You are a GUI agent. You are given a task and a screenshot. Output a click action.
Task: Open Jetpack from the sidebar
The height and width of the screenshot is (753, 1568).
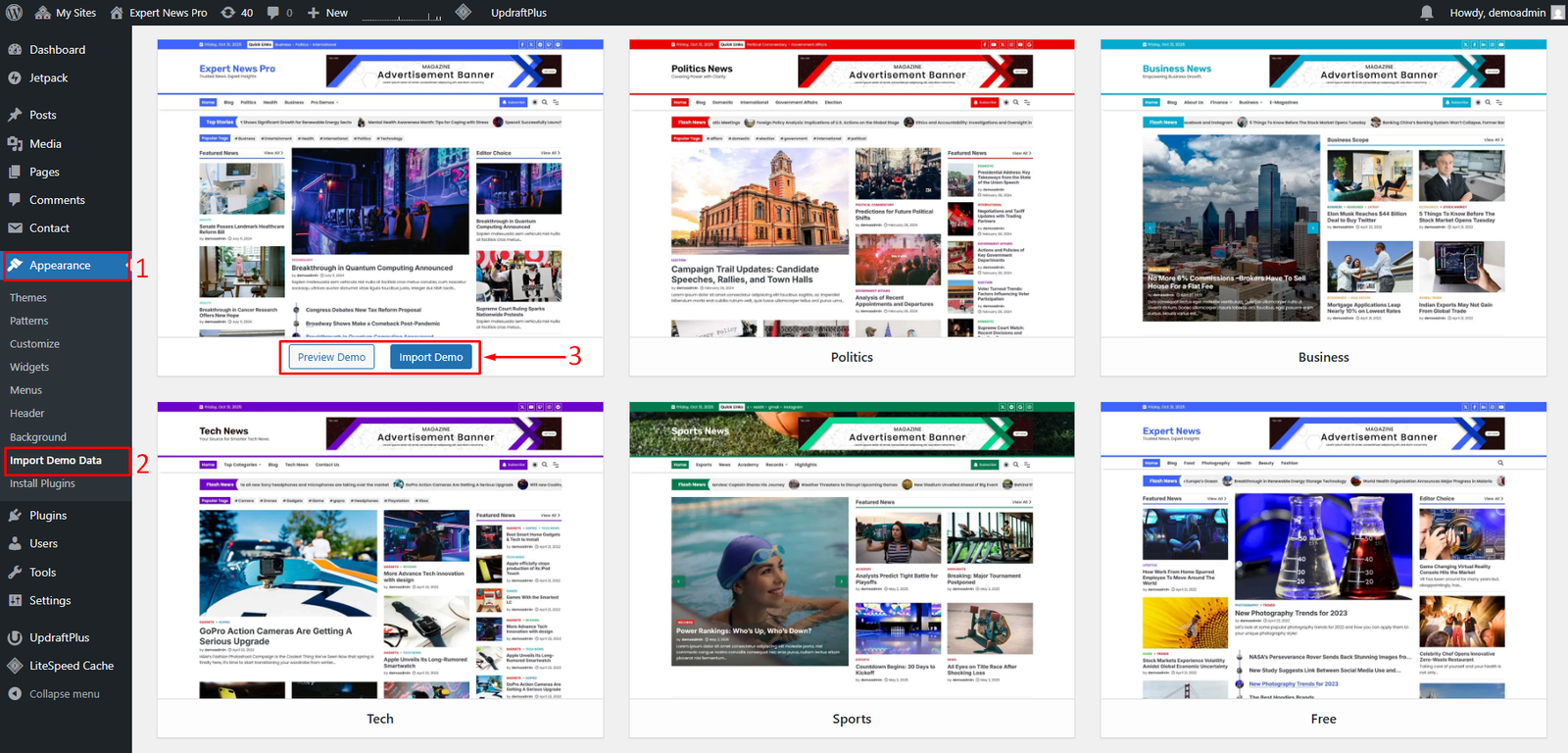(x=48, y=78)
